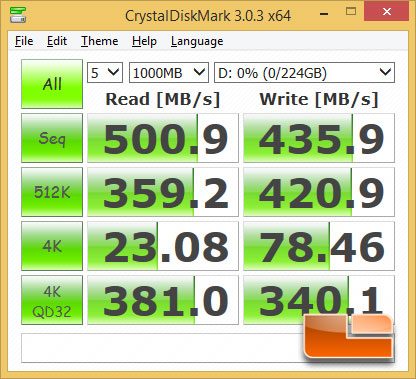Start the Seq benchmark test
Image resolution: width=416 pixels, height=379 pixels.
pyautogui.click(x=52, y=138)
